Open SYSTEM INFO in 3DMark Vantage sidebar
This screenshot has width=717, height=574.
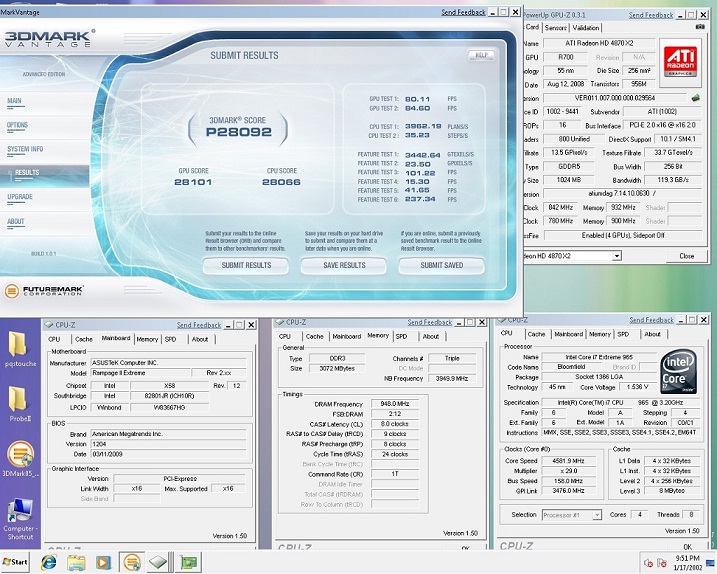coord(25,149)
